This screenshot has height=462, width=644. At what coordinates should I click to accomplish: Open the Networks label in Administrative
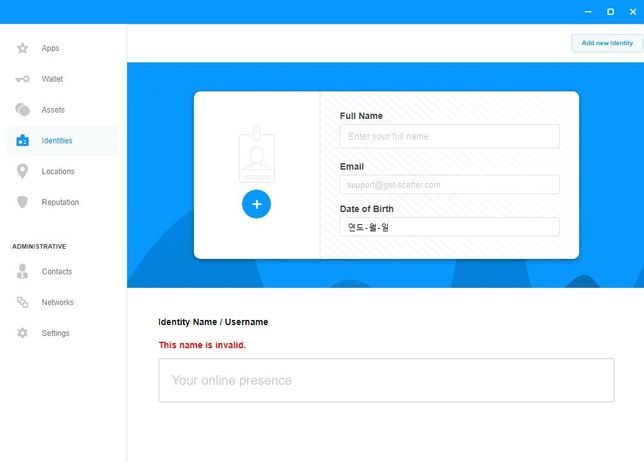pos(57,302)
